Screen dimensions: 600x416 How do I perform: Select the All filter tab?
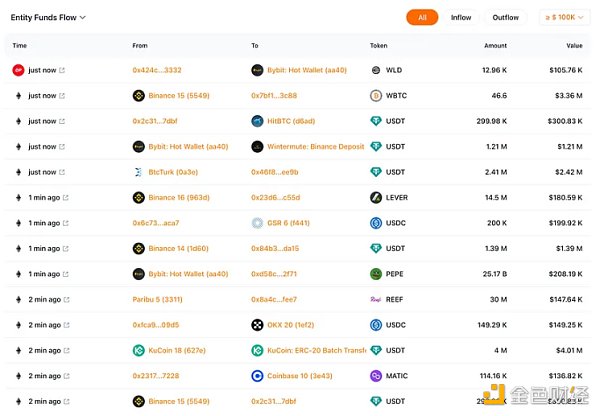click(422, 17)
